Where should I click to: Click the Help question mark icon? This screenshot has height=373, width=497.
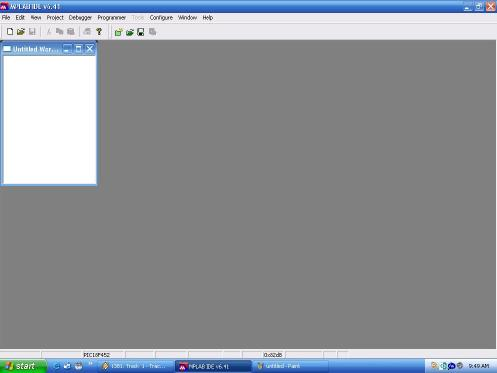point(99,32)
